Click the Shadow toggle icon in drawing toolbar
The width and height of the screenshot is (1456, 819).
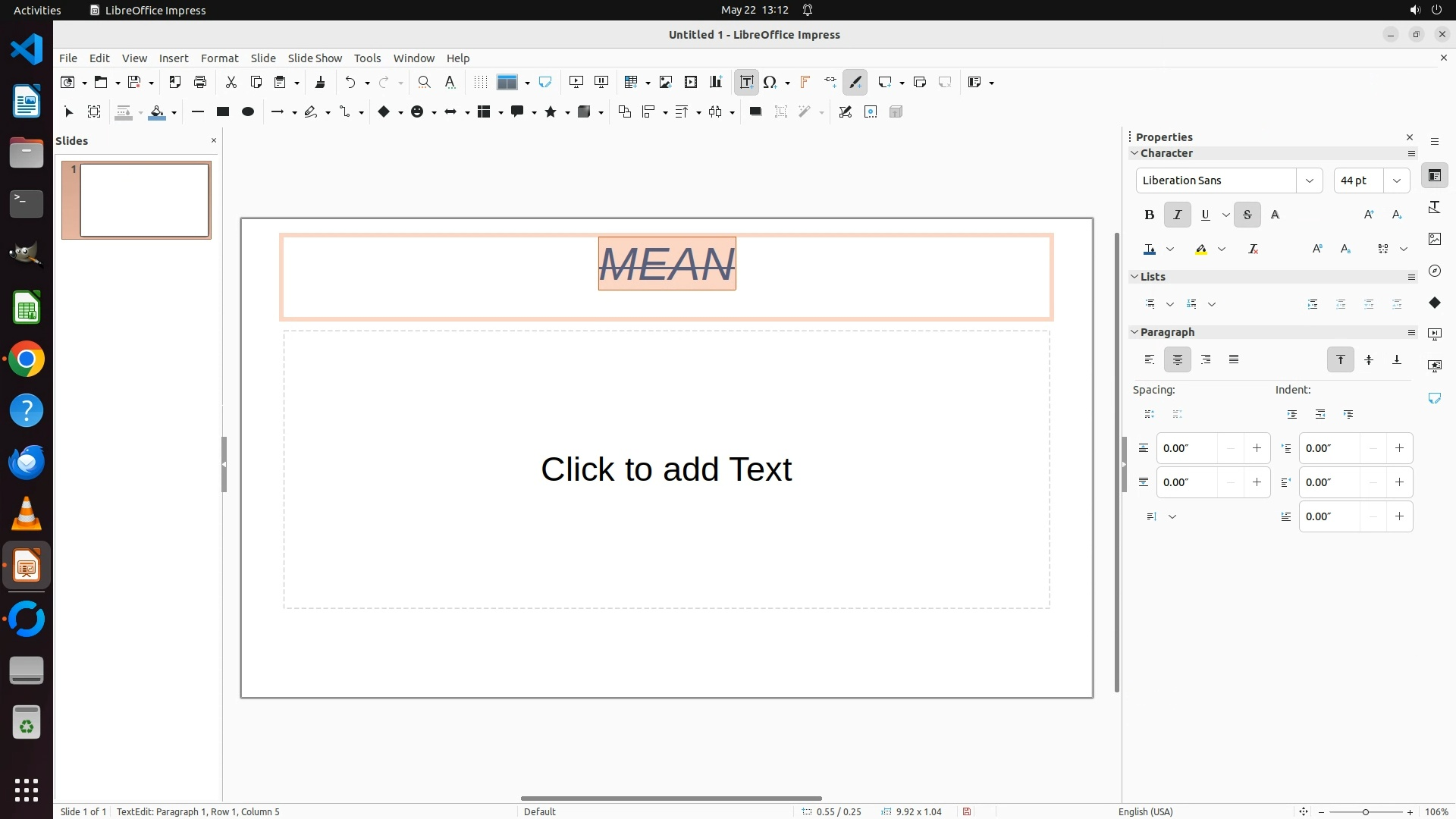coord(755,111)
